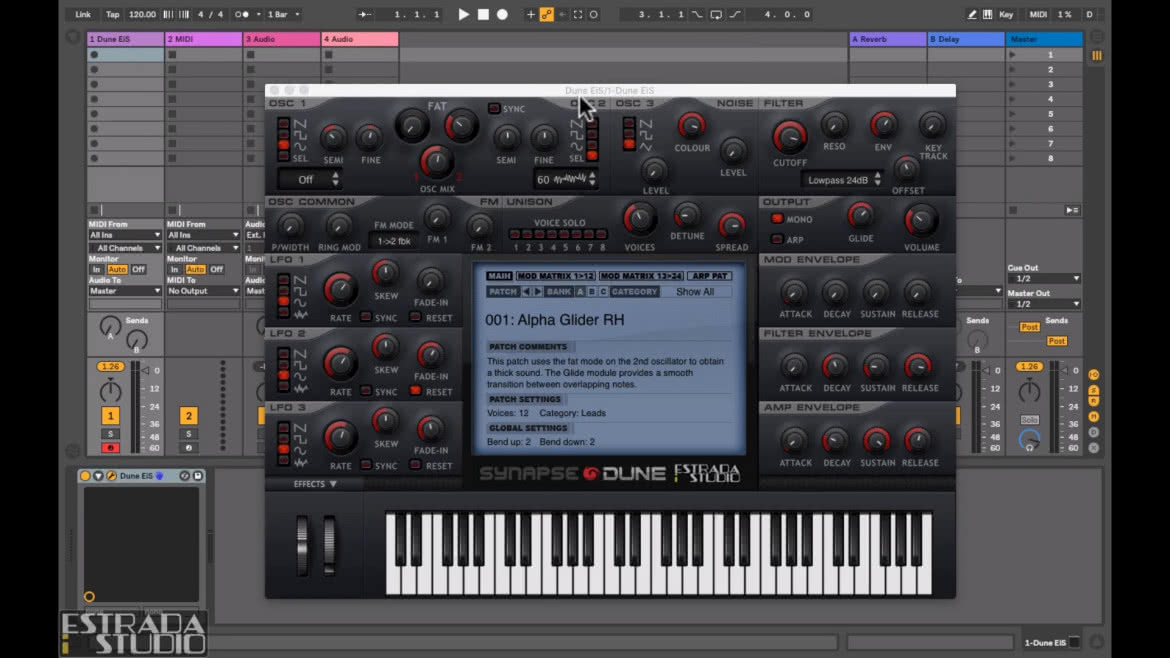Click the output VOLUME knob
Image resolution: width=1170 pixels, height=658 pixels.
[921, 222]
